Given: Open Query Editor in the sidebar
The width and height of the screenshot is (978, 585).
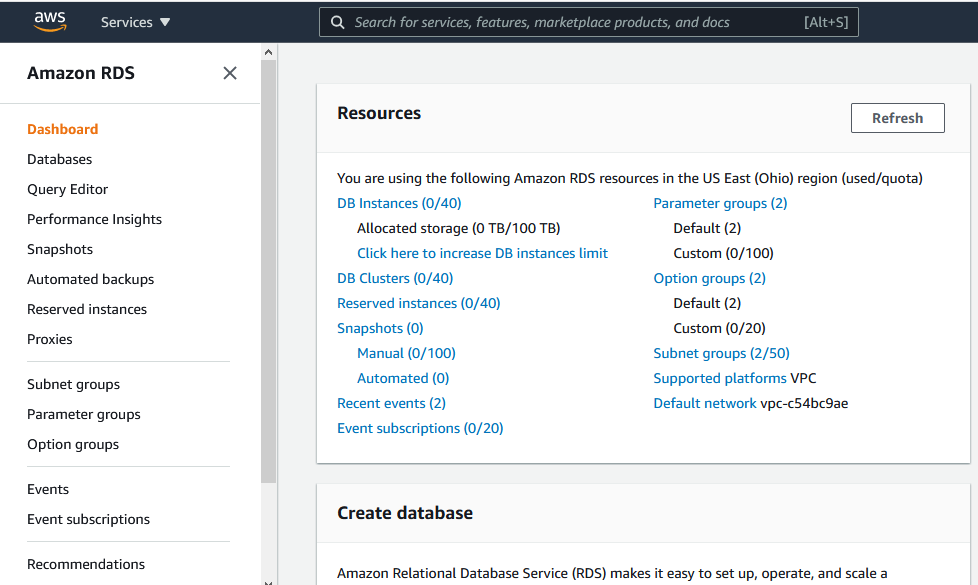Looking at the screenshot, I should click(x=67, y=189).
